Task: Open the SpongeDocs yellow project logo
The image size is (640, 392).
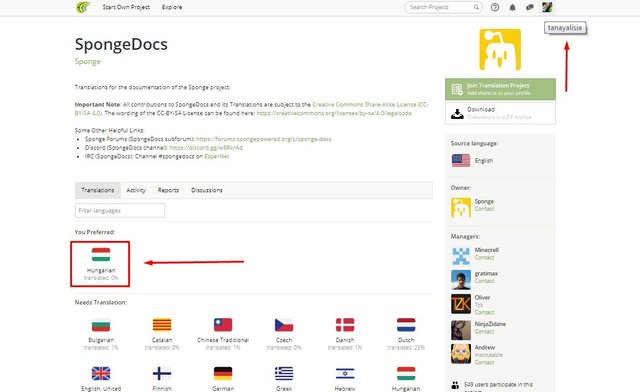Action: [x=500, y=49]
